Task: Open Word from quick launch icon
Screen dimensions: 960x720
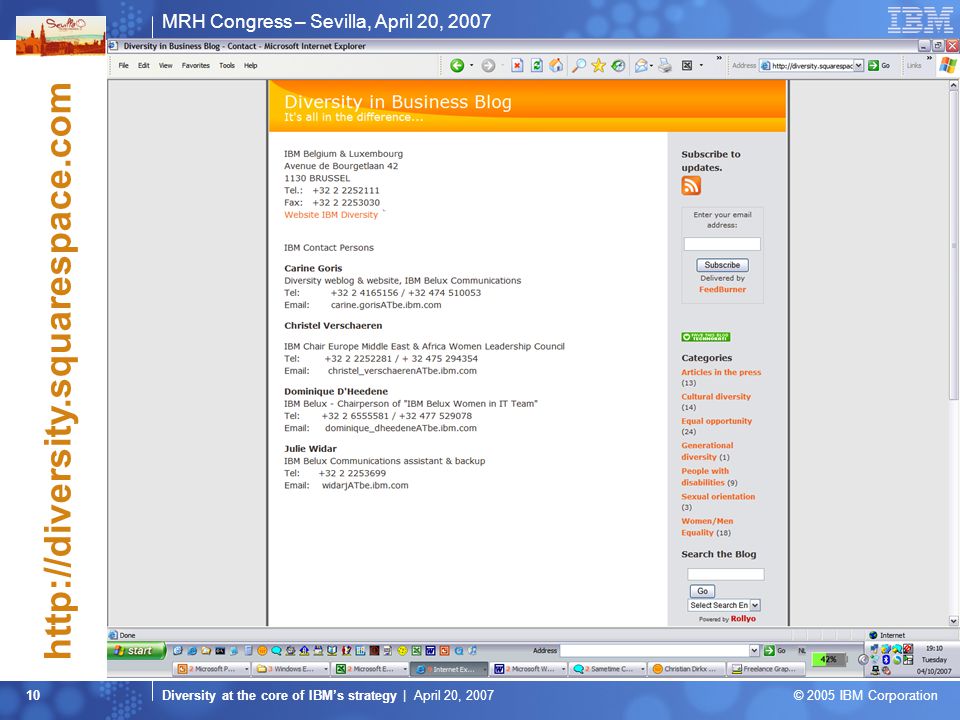Action: [x=430, y=651]
